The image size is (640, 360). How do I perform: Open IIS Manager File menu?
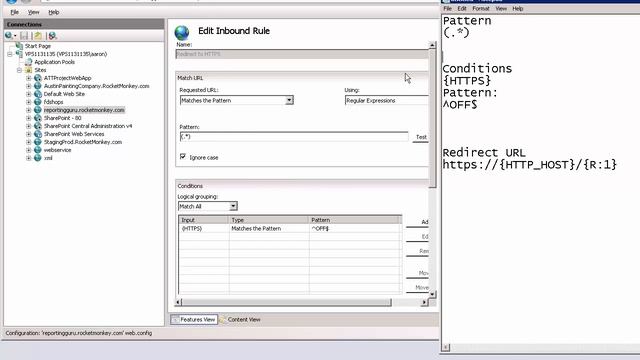pyautogui.click(x=15, y=12)
